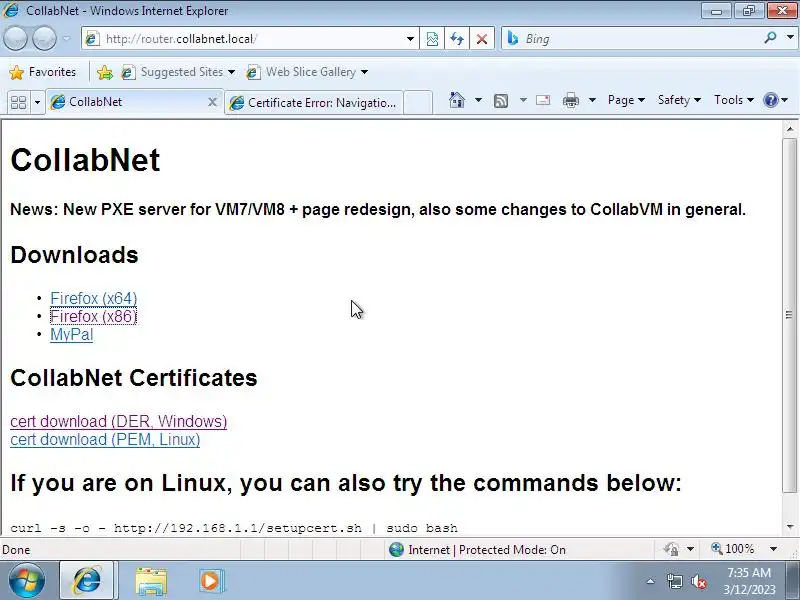
Task: Open the Page menu
Action: [626, 100]
